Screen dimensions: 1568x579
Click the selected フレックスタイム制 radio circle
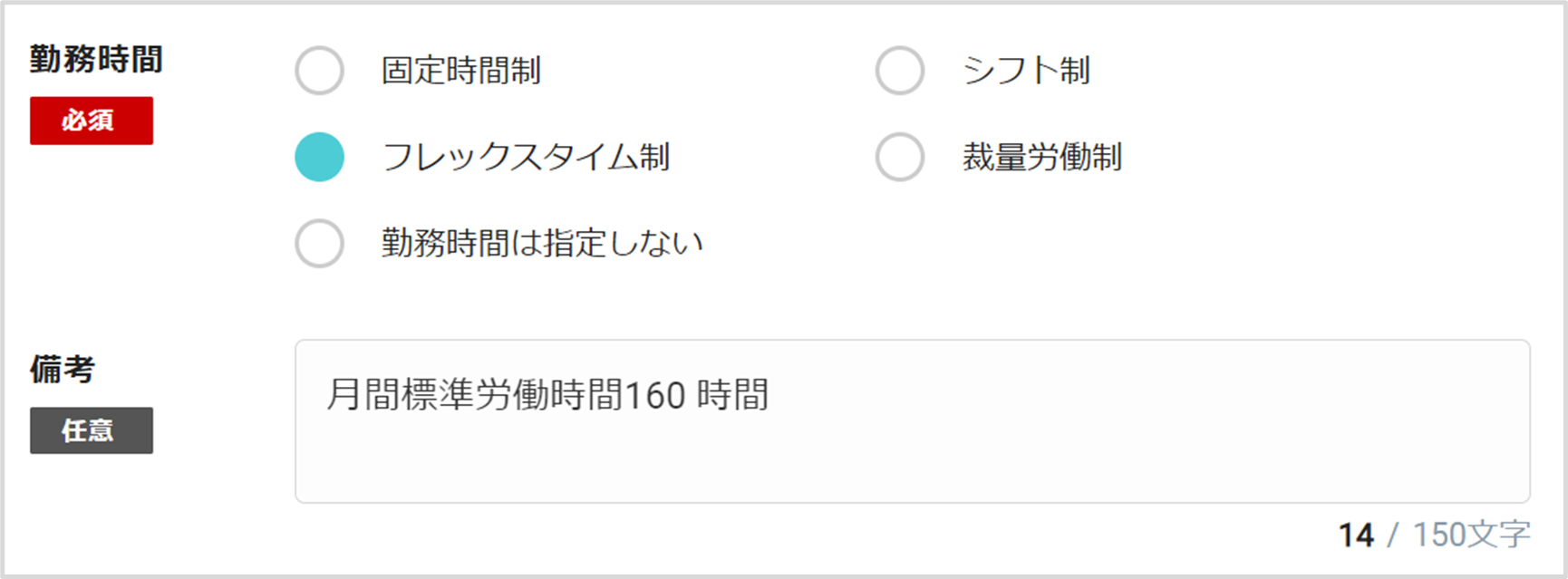pyautogui.click(x=319, y=157)
